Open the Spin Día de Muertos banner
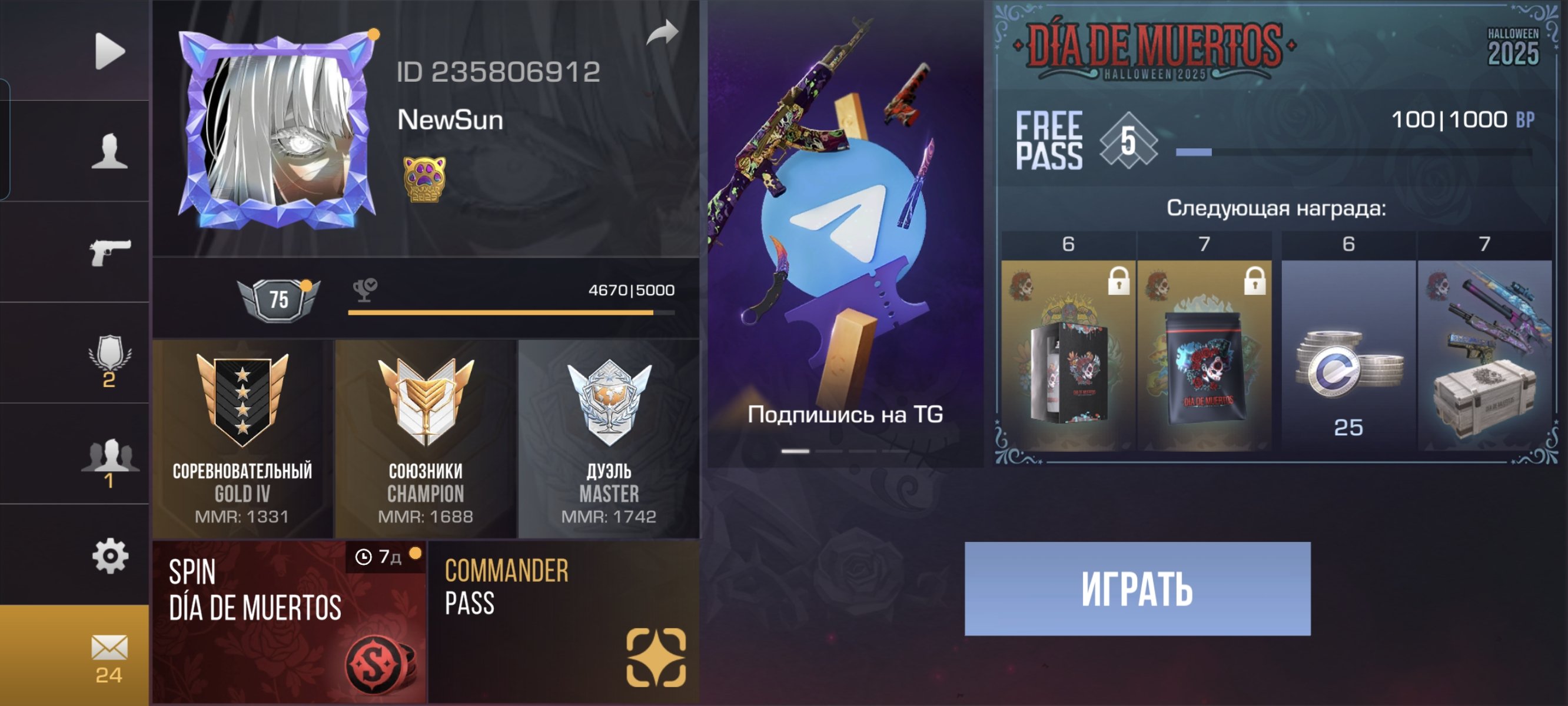Viewport: 1568px width, 706px height. point(288,622)
